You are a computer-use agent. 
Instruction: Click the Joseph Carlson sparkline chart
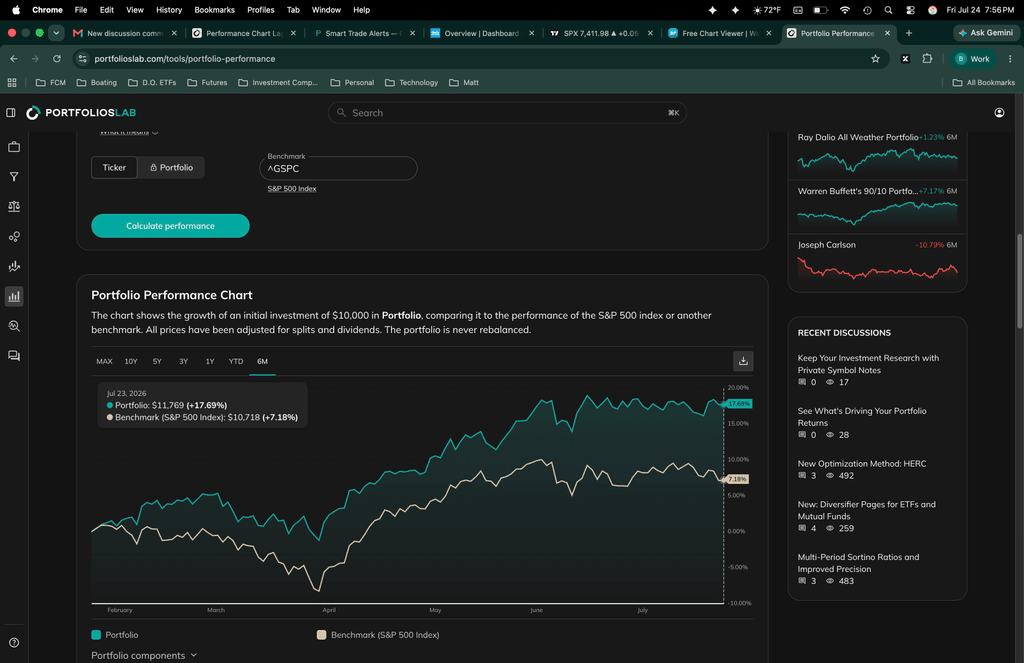877,268
